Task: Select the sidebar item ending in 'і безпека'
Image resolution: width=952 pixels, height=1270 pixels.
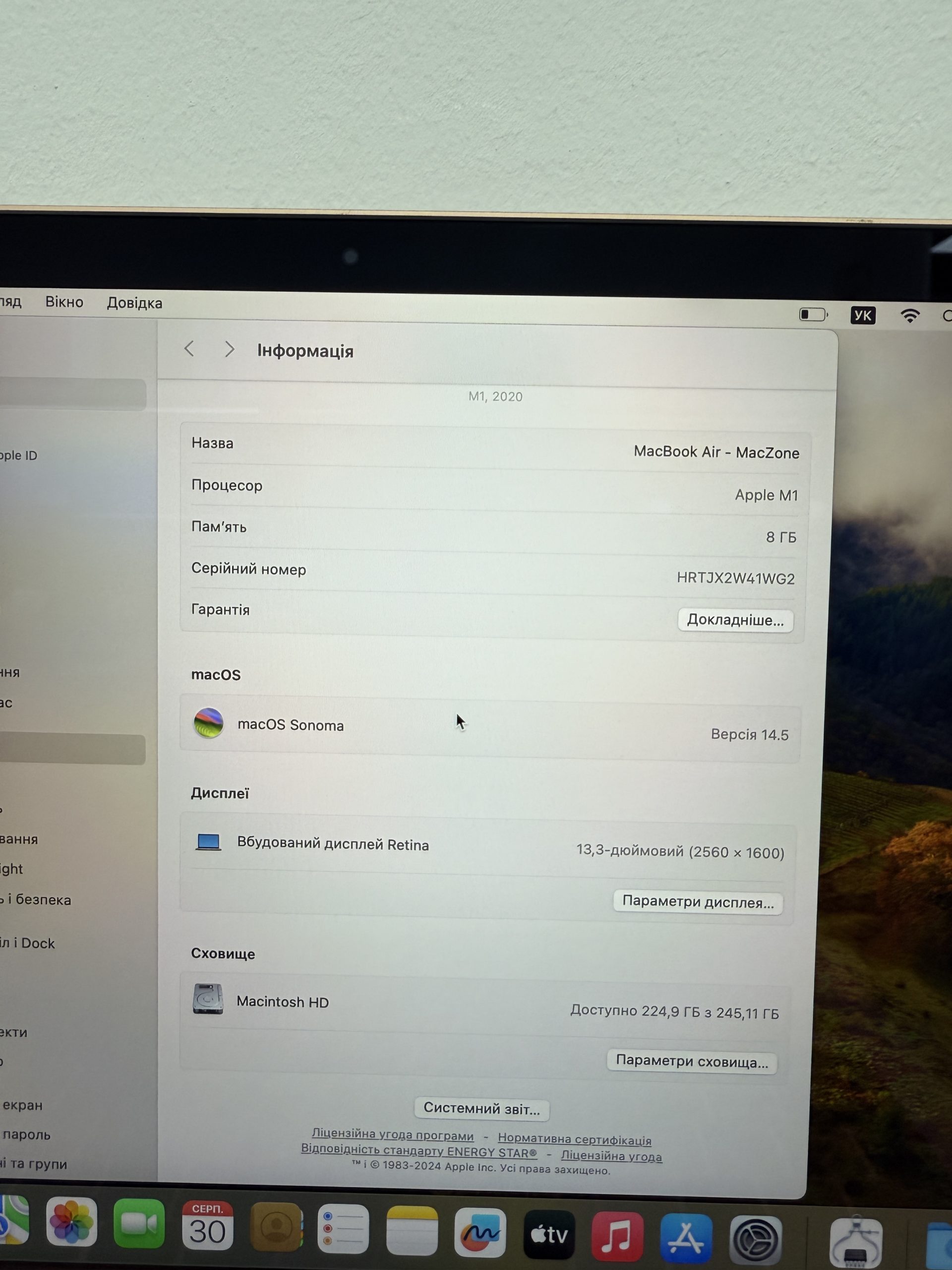Action: point(36,900)
